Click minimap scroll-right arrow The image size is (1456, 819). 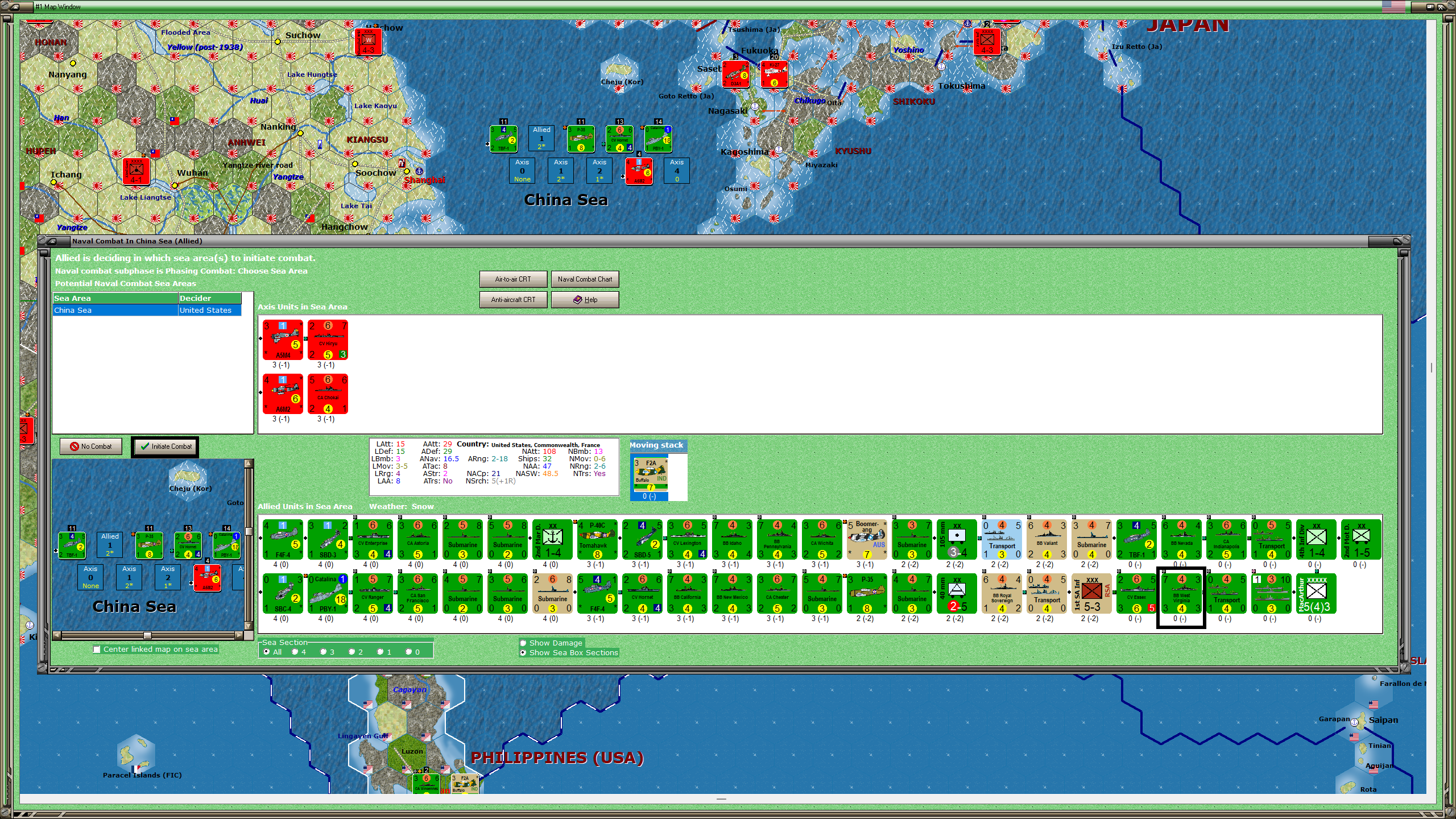(x=239, y=635)
